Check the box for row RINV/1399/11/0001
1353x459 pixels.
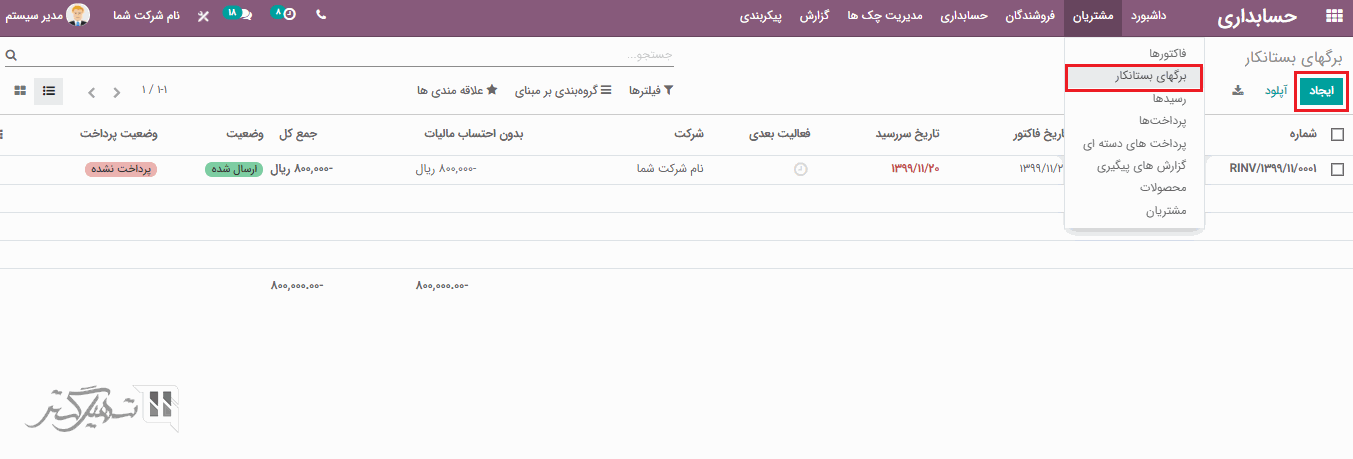click(x=1337, y=169)
